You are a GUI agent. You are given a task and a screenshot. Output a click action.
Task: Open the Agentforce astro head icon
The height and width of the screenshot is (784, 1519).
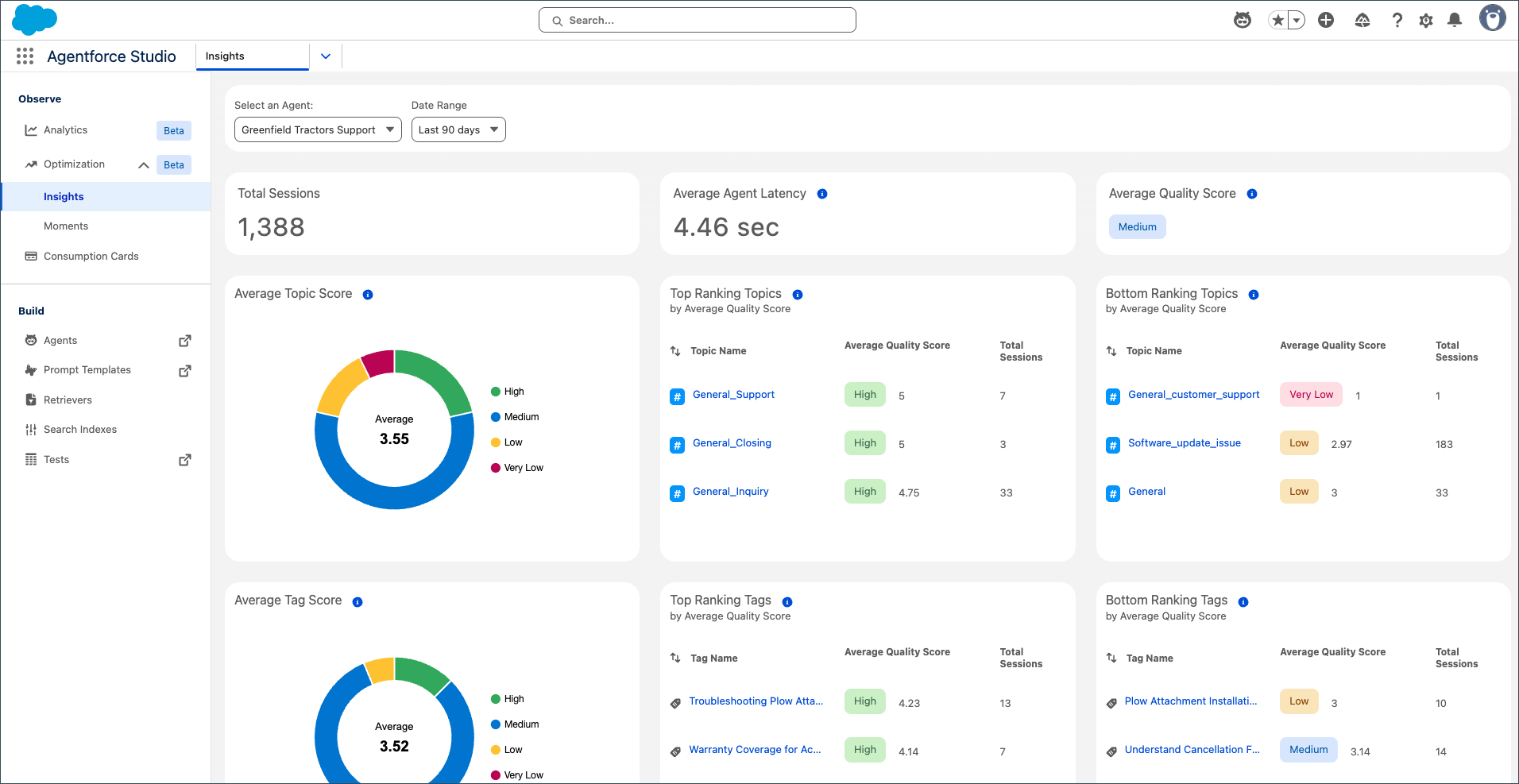coord(1243,21)
